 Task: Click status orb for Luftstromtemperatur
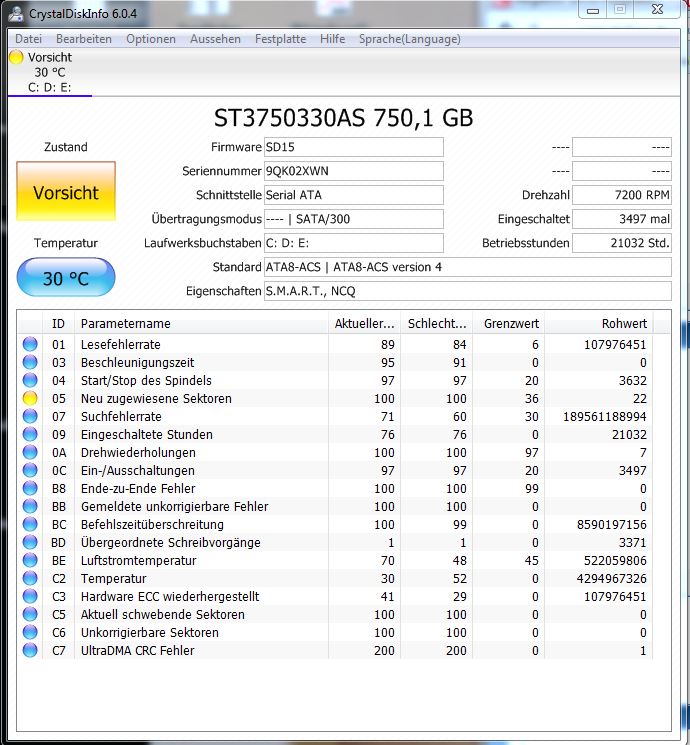click(30, 560)
